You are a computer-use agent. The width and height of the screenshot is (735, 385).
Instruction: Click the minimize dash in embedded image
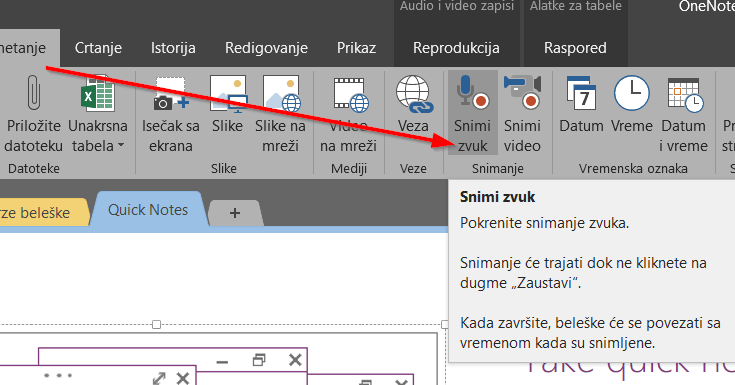(x=222, y=362)
